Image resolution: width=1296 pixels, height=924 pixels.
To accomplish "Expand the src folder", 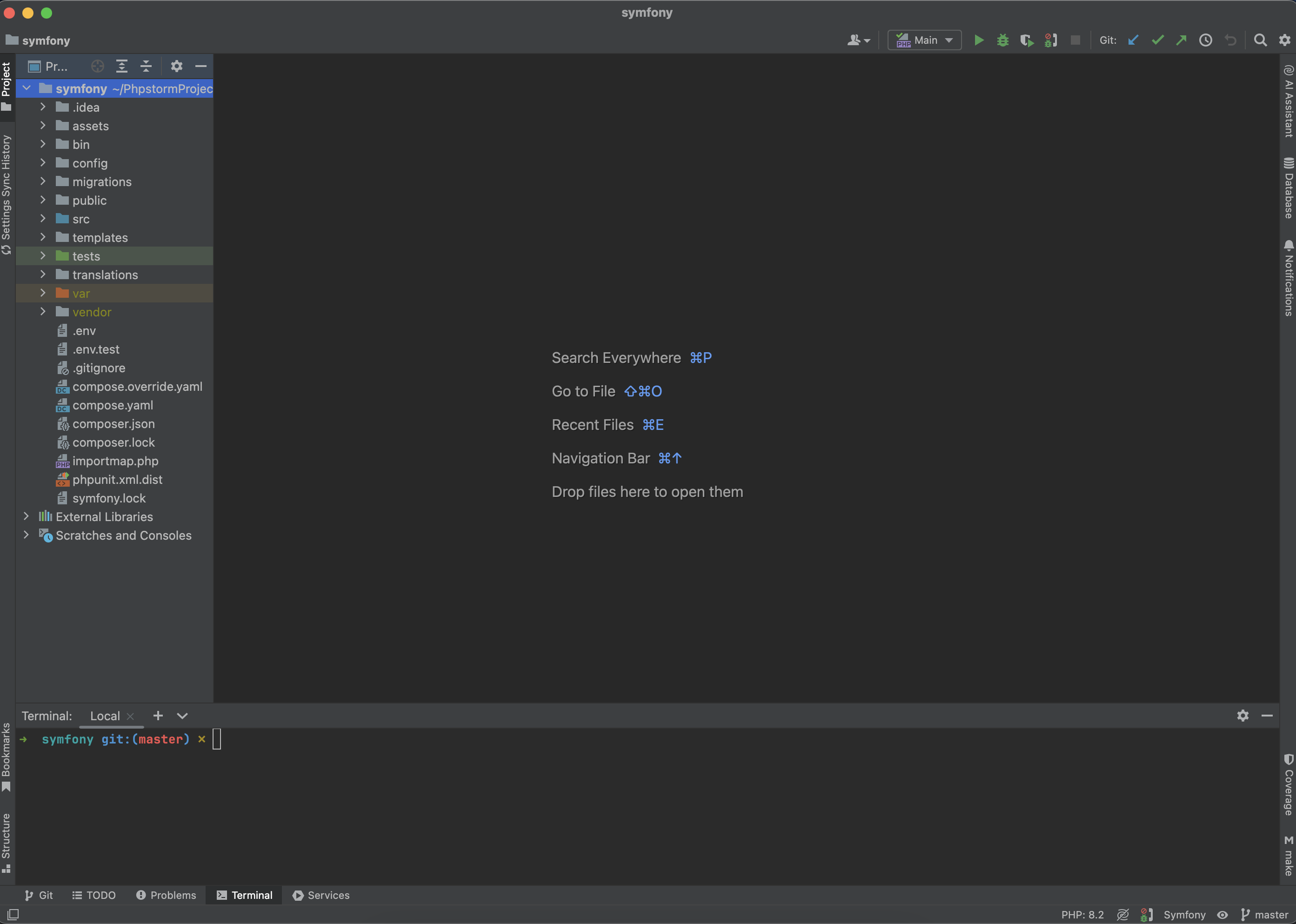I will [x=43, y=219].
